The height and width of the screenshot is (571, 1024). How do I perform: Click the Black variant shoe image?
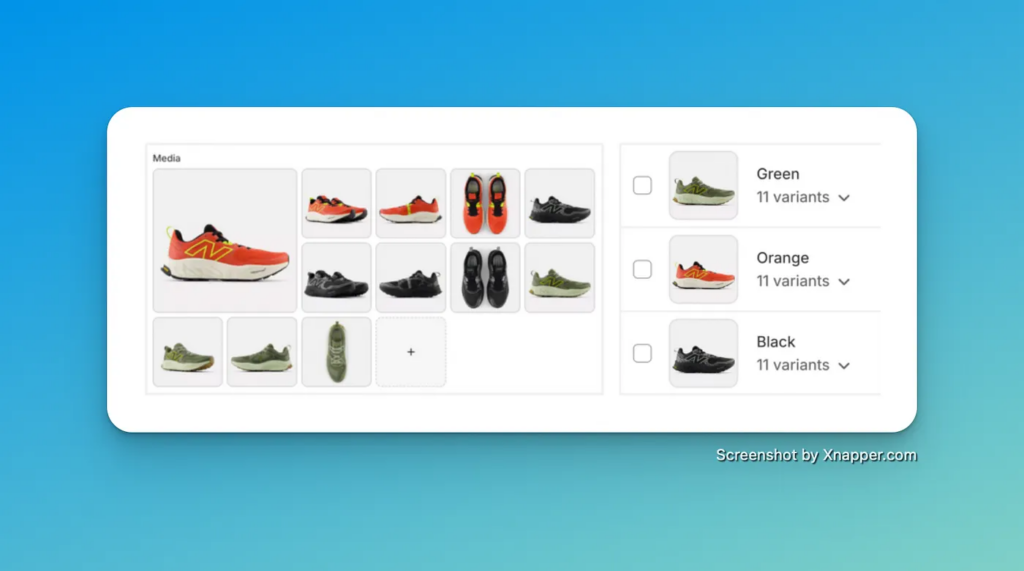pos(703,354)
